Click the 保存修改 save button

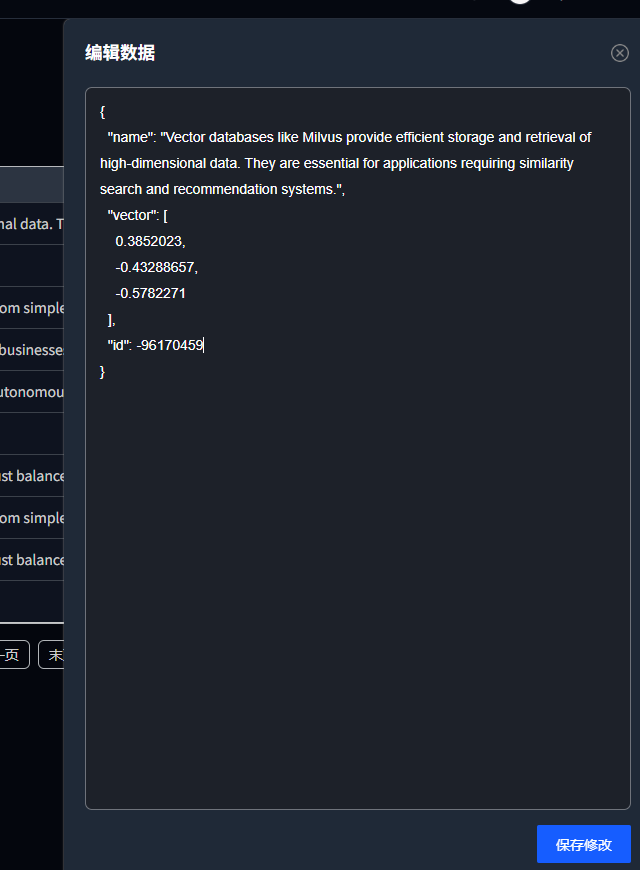[x=583, y=844]
